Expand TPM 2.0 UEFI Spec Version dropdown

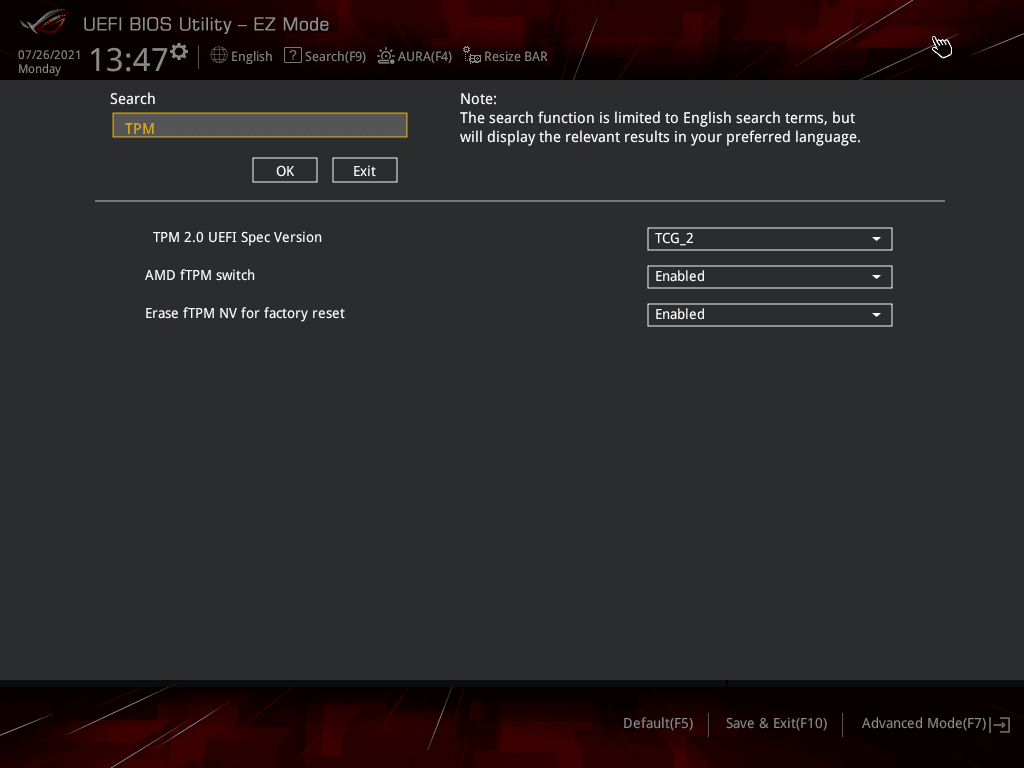769,239
